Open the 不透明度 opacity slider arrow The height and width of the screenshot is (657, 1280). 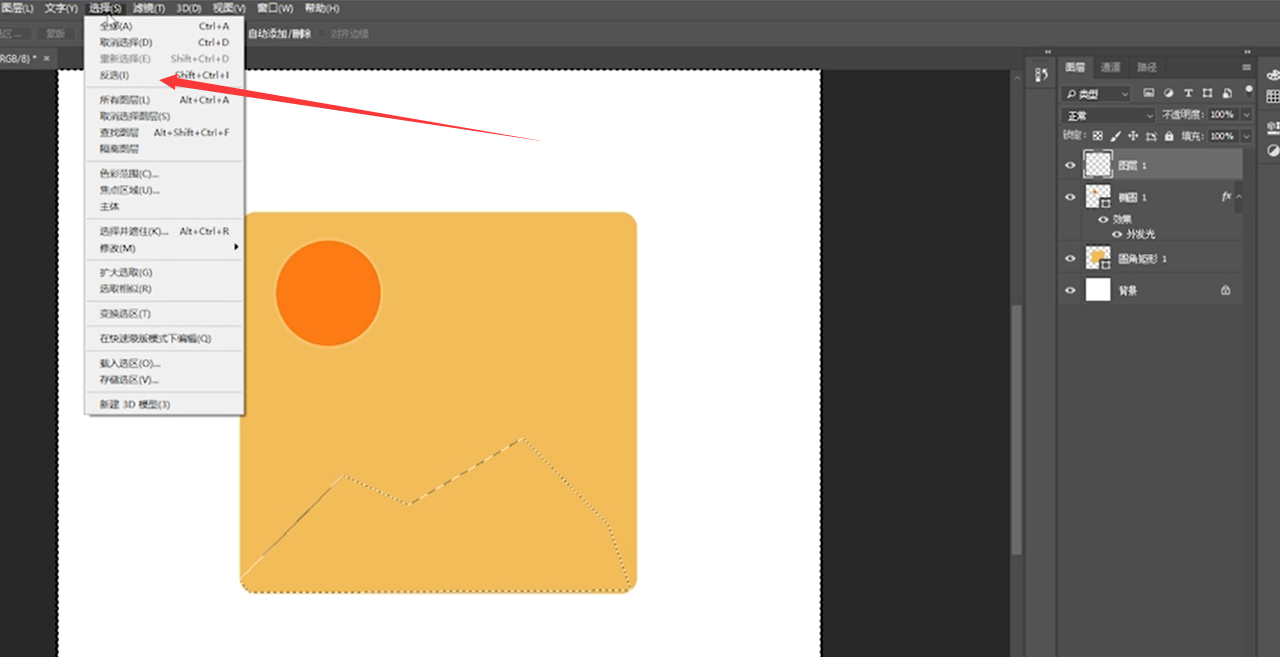(x=1245, y=115)
